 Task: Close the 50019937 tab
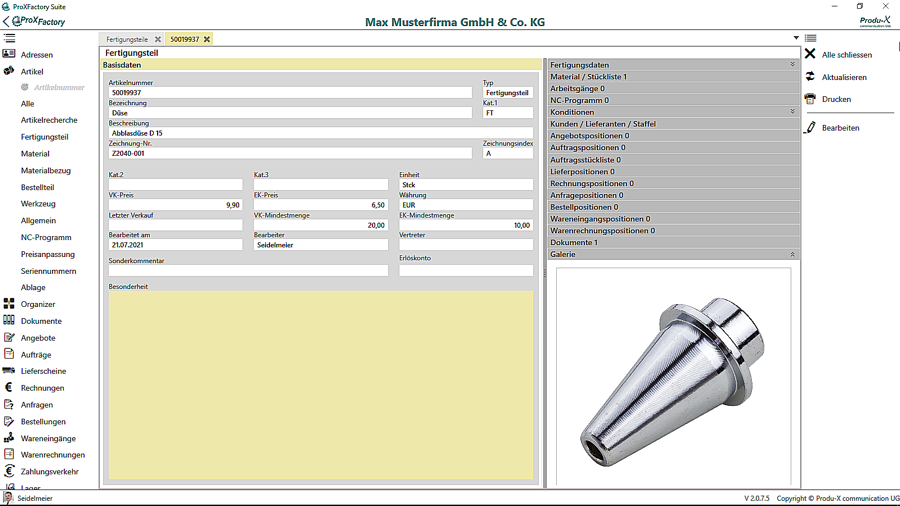207,39
